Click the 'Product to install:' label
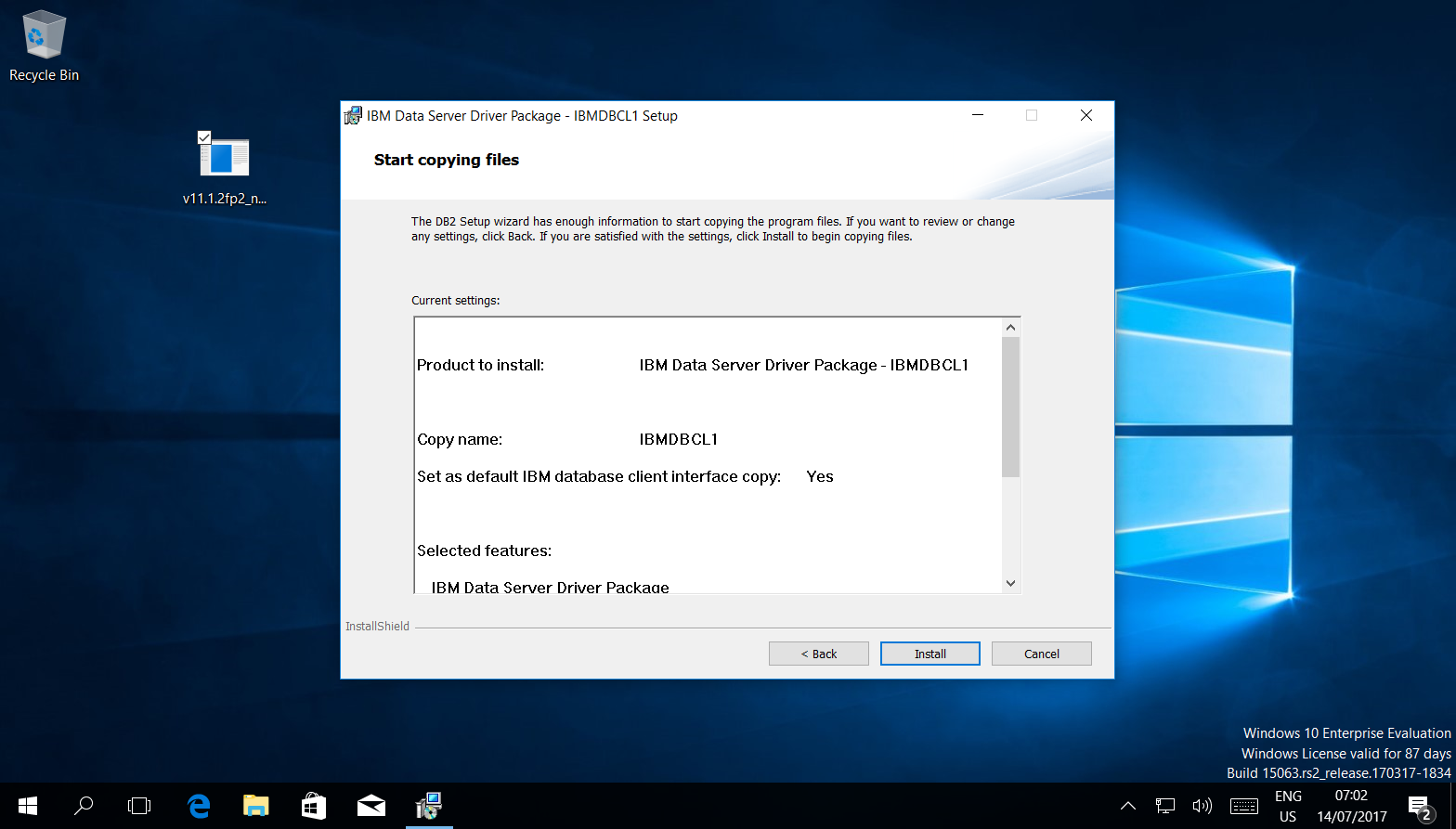This screenshot has height=829, width=1456. pos(480,366)
